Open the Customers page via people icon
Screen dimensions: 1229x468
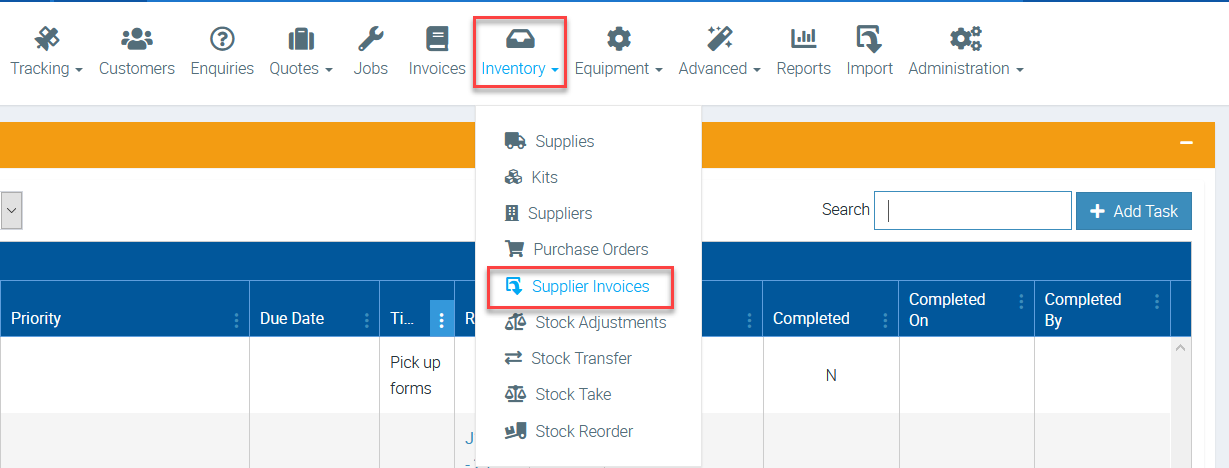coord(137,39)
